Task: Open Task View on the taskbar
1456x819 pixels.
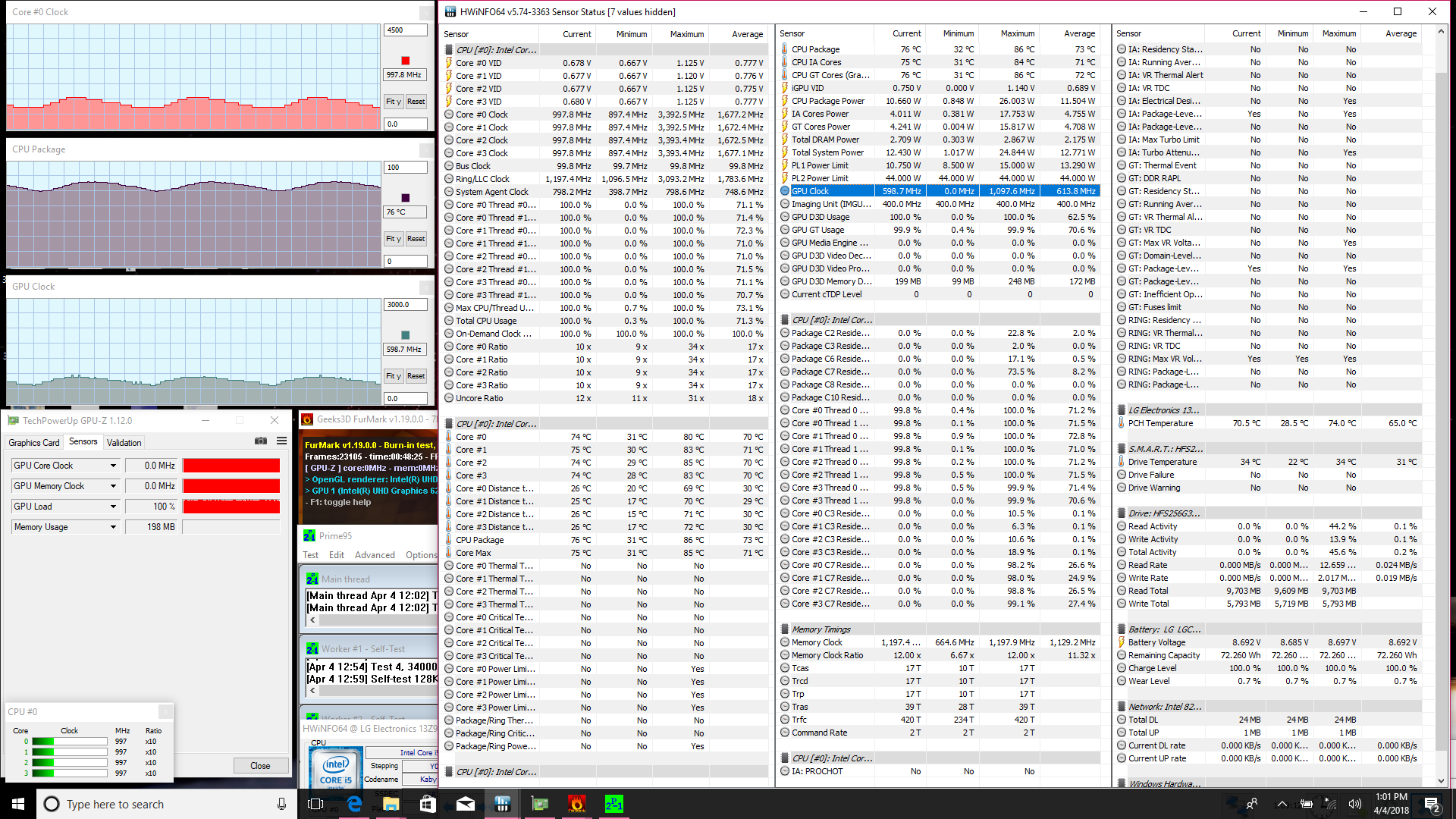Action: 316,804
